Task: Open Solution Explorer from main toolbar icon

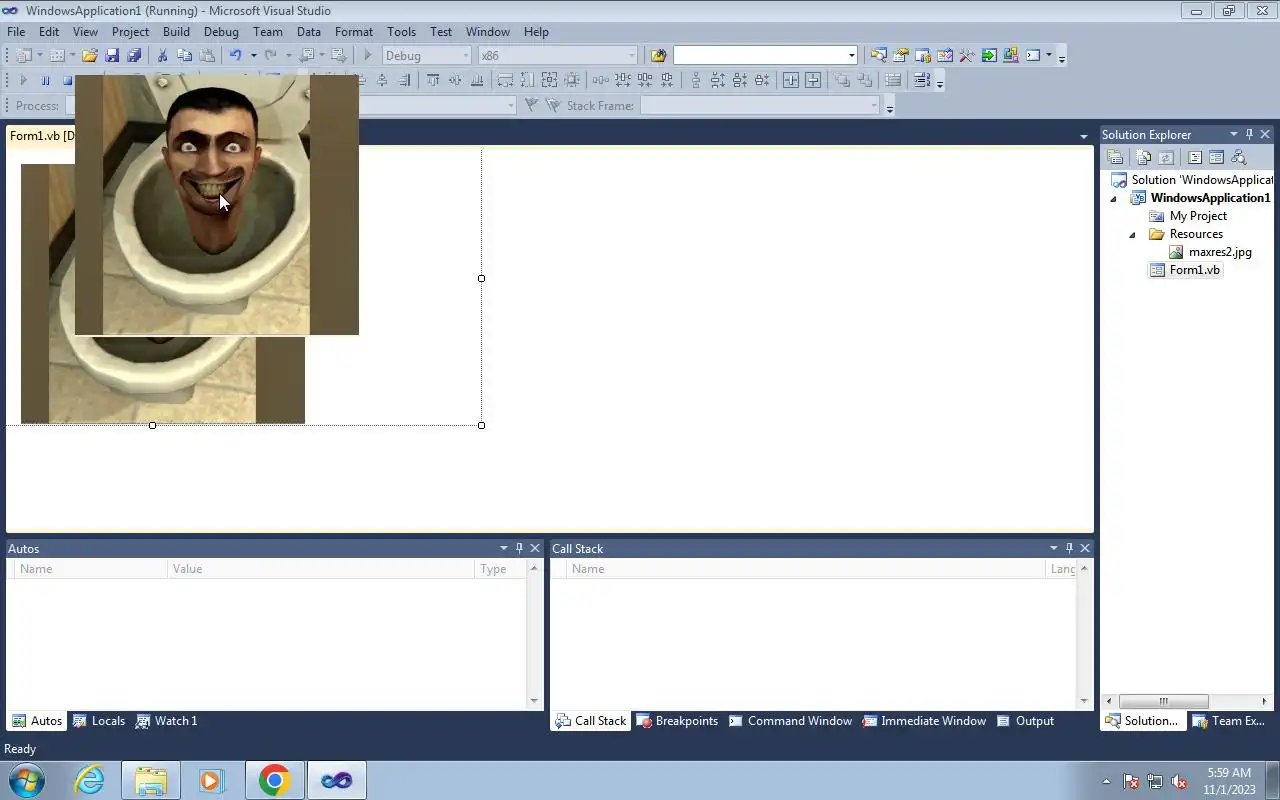Action: pyautogui.click(x=879, y=56)
